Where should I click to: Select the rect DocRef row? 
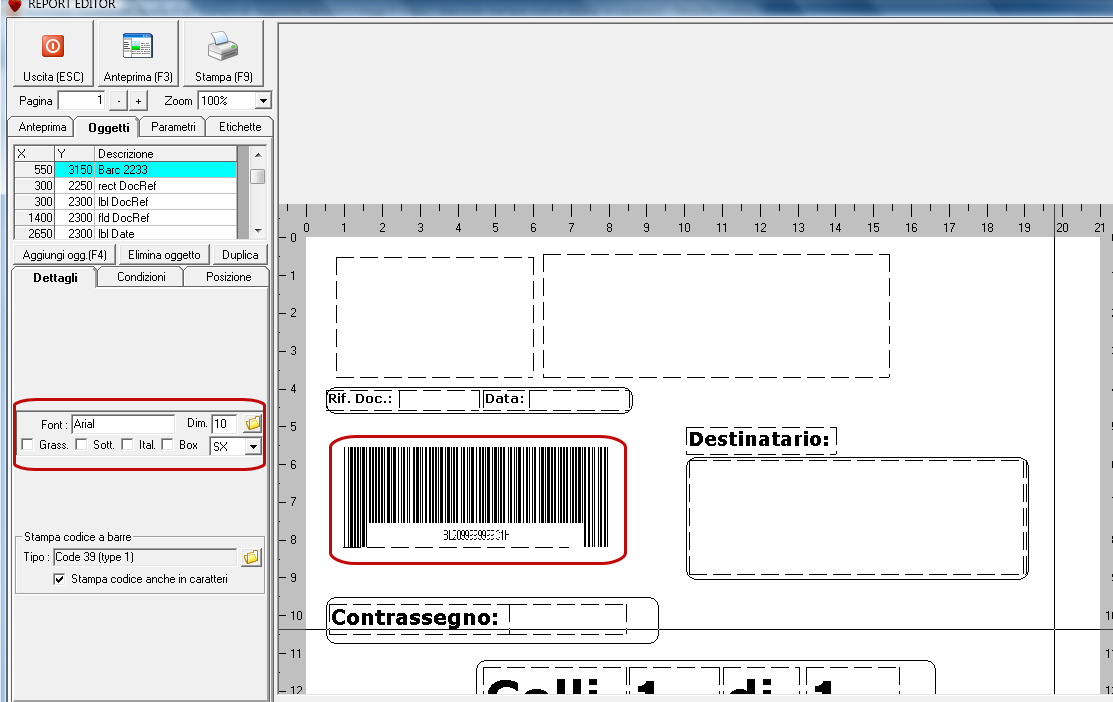(x=126, y=186)
